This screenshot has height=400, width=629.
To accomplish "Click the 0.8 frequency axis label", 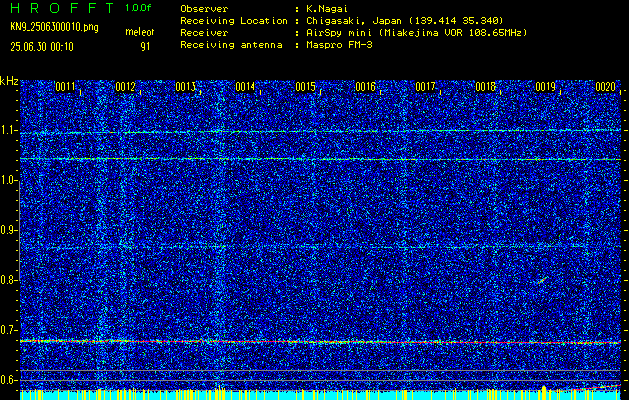I will point(8,280).
